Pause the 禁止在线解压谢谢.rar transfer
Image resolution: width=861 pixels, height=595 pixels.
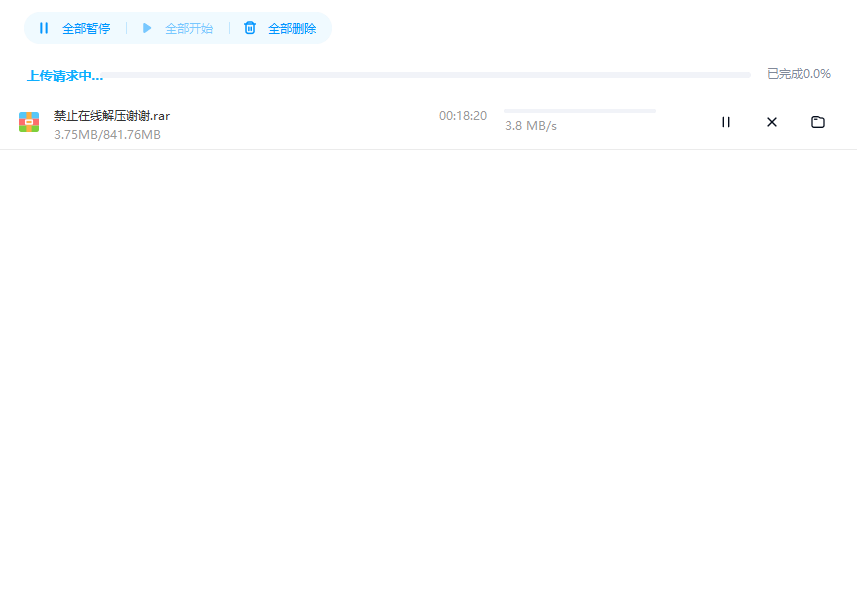(x=726, y=122)
